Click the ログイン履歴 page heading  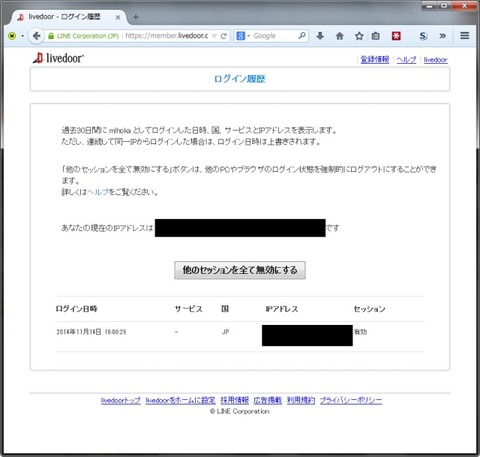(240, 79)
